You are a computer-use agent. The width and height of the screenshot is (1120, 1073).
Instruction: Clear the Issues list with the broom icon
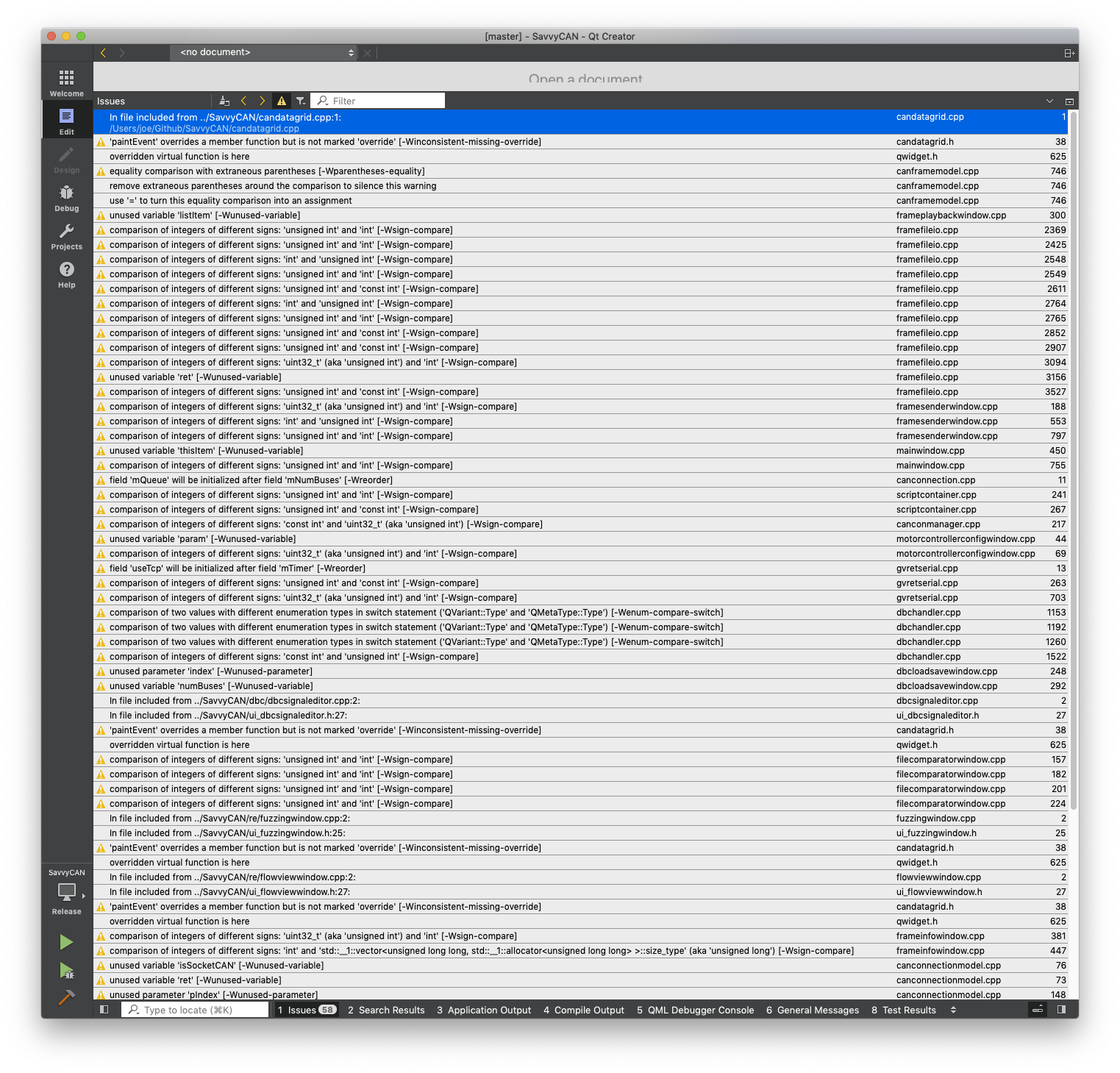[224, 101]
